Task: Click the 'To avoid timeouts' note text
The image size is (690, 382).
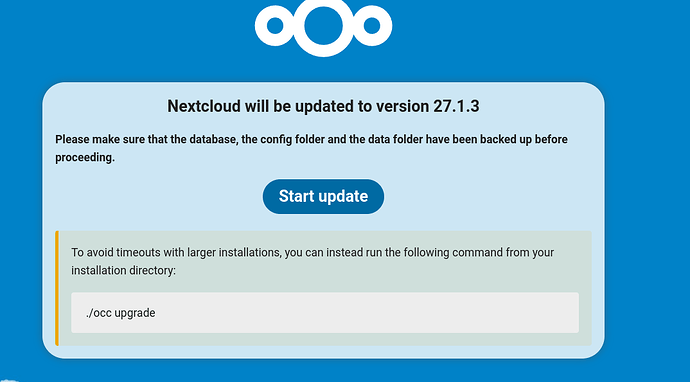Action: coord(312,261)
